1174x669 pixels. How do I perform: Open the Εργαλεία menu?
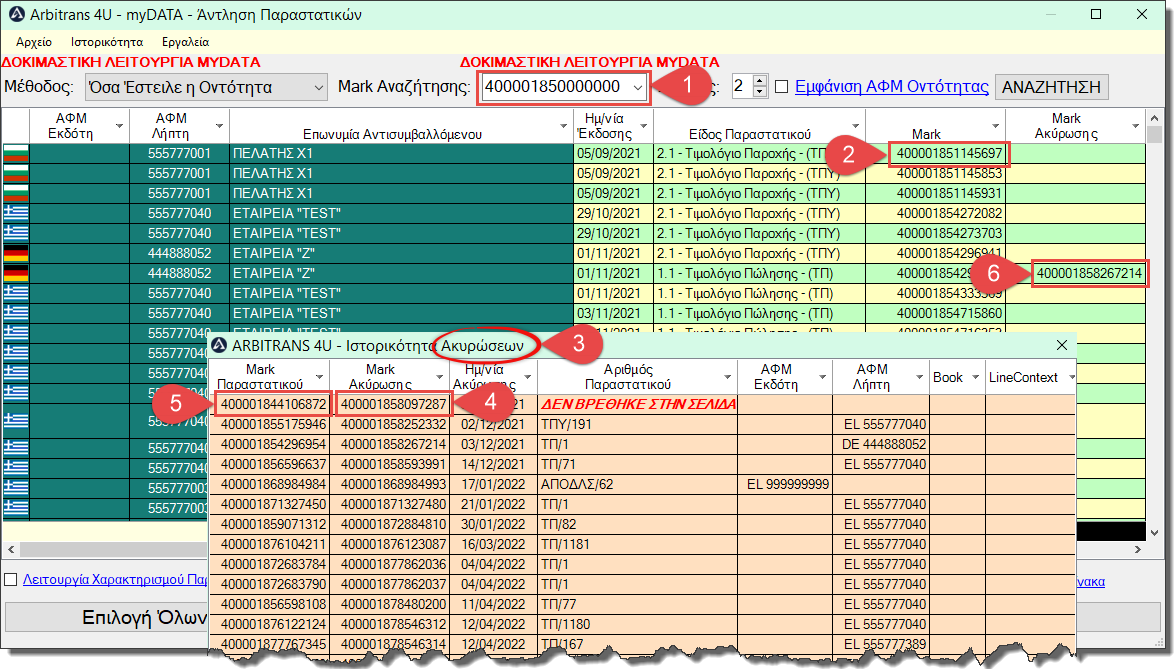point(185,42)
